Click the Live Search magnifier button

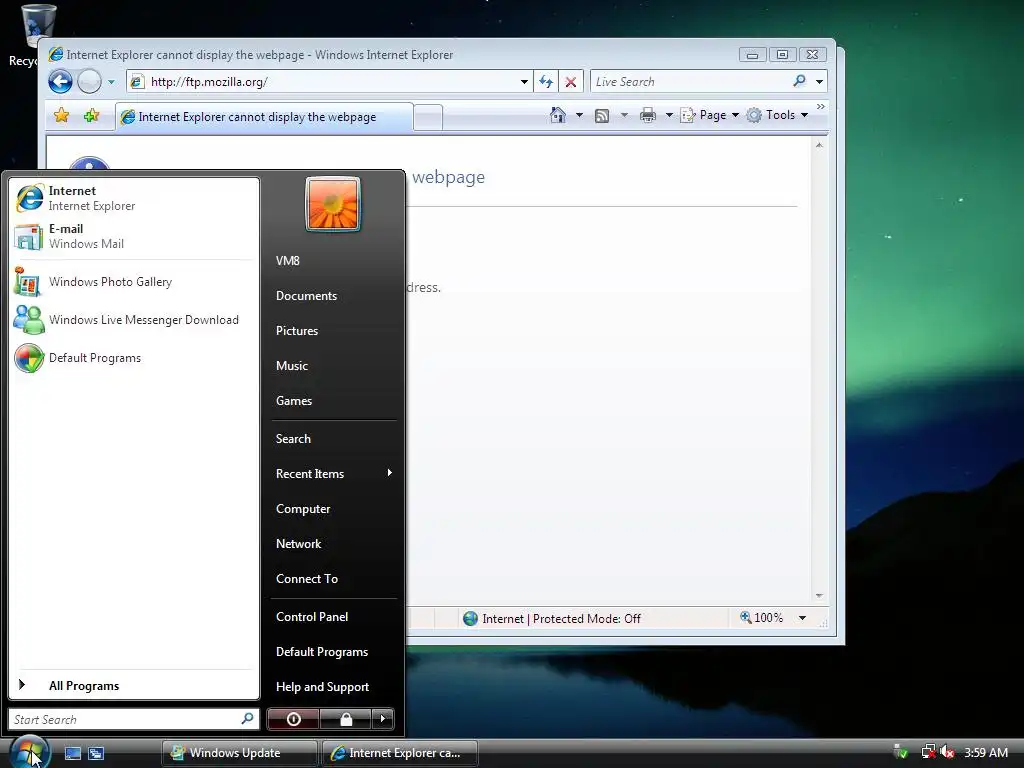tap(799, 81)
